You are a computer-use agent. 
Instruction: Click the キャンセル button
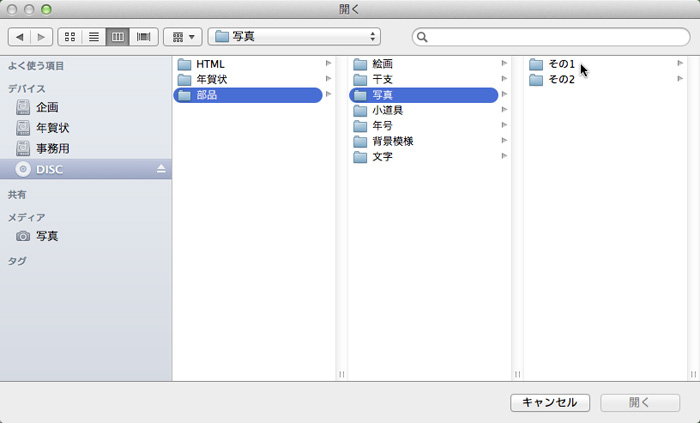coord(551,402)
